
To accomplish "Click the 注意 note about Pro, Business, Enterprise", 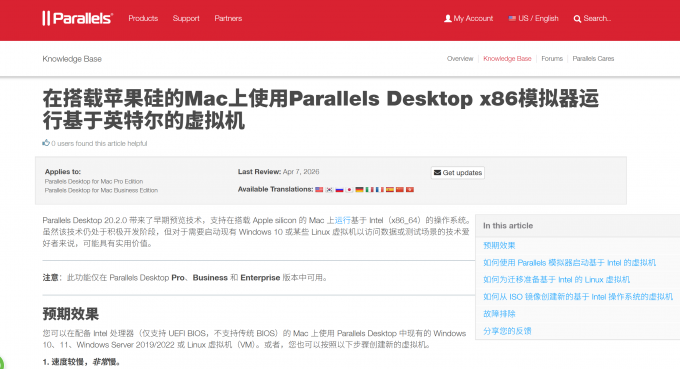I will (185, 278).
